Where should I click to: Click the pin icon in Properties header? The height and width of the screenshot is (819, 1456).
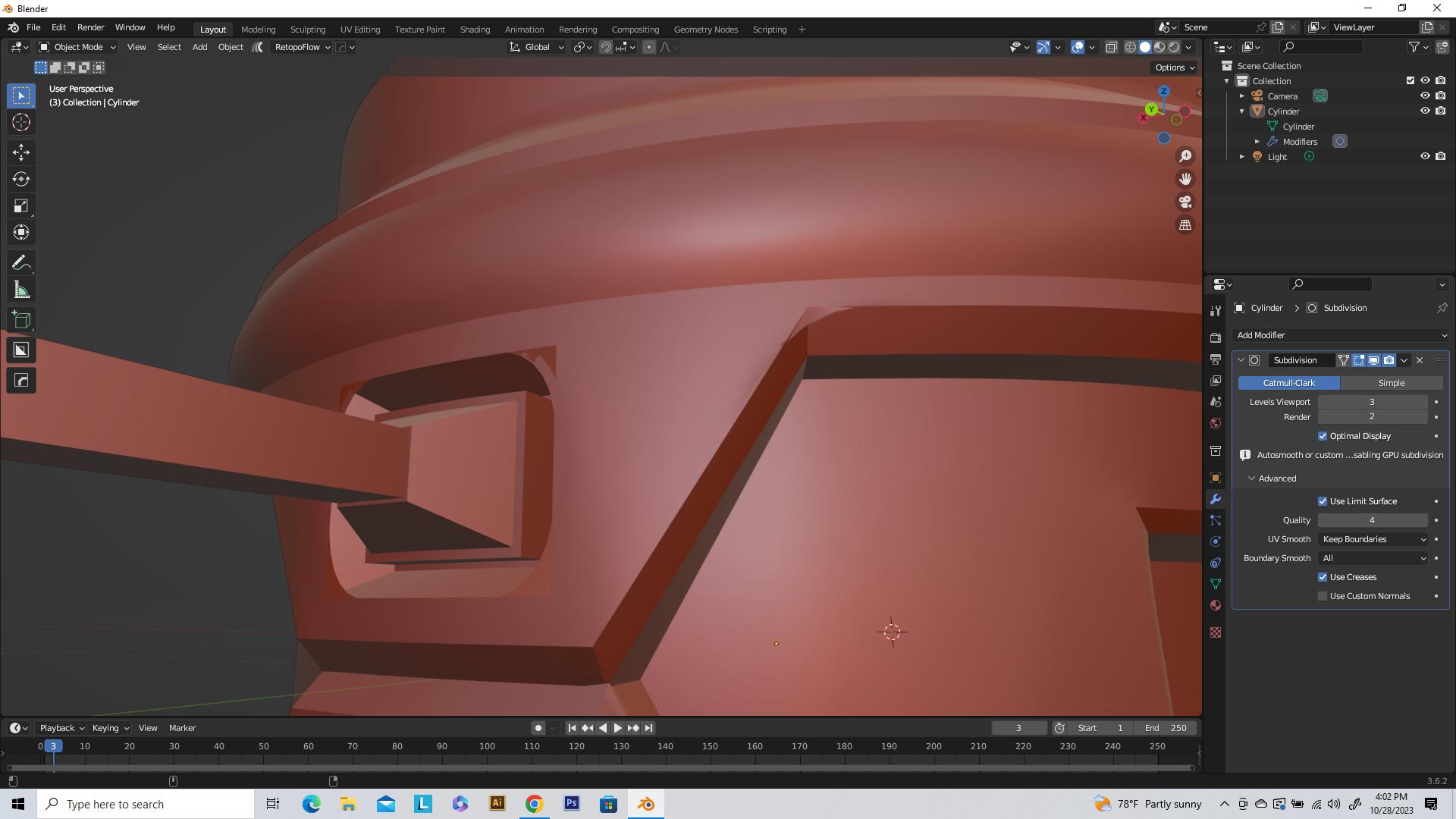click(1442, 308)
